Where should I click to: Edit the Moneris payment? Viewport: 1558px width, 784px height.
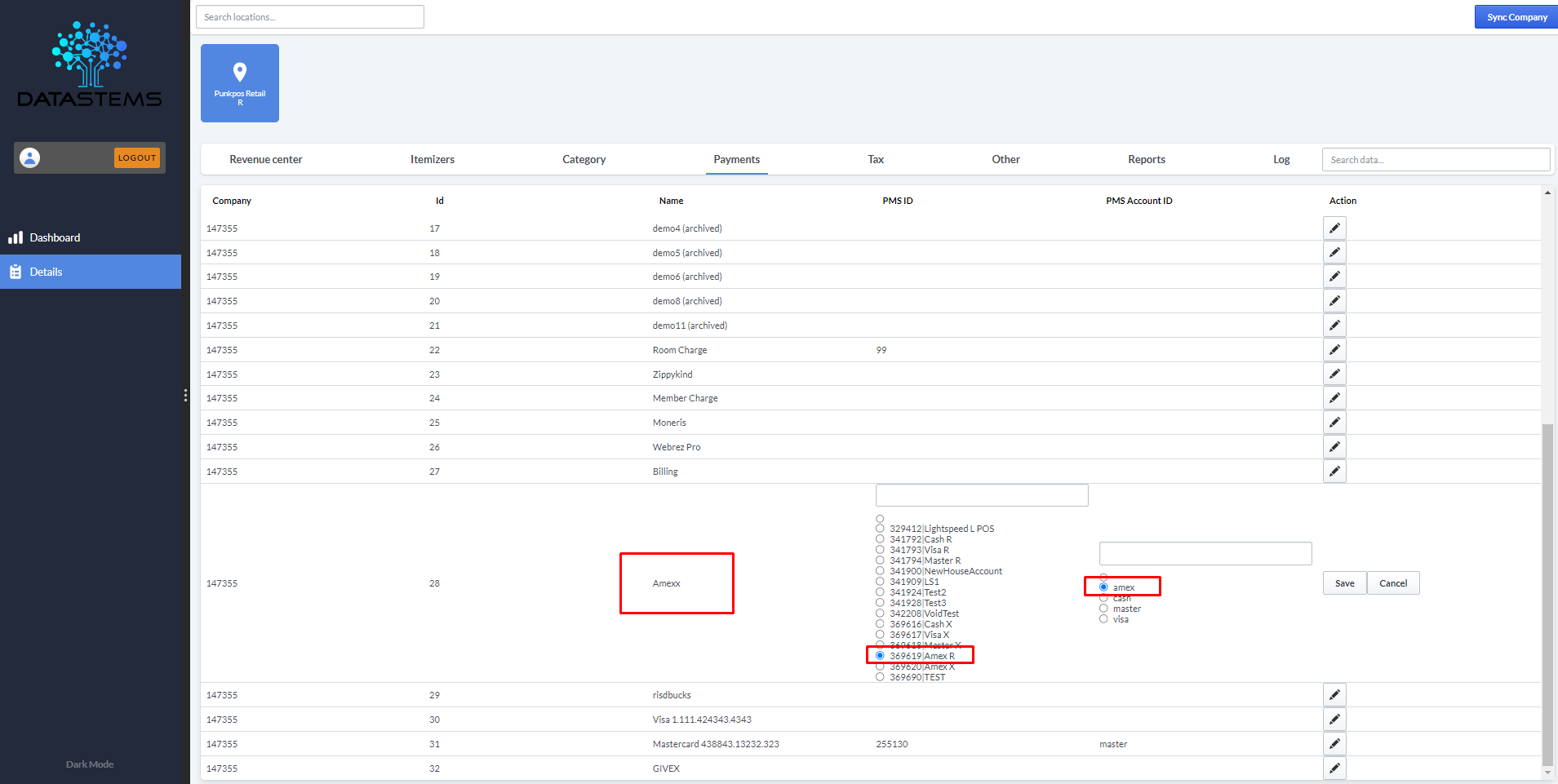point(1334,422)
